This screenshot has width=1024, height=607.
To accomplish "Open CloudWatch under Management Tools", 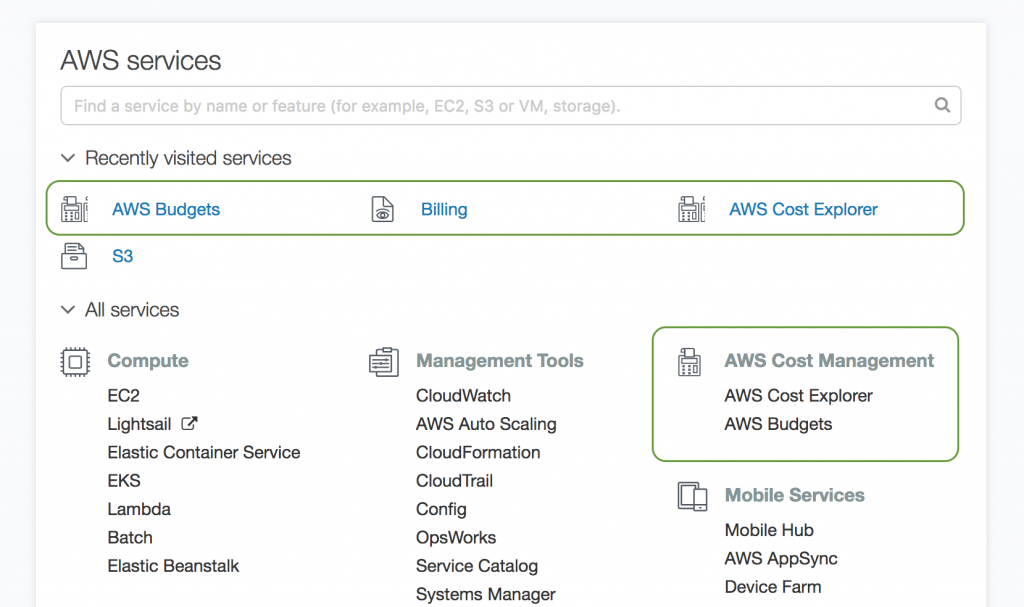I will [x=463, y=396].
